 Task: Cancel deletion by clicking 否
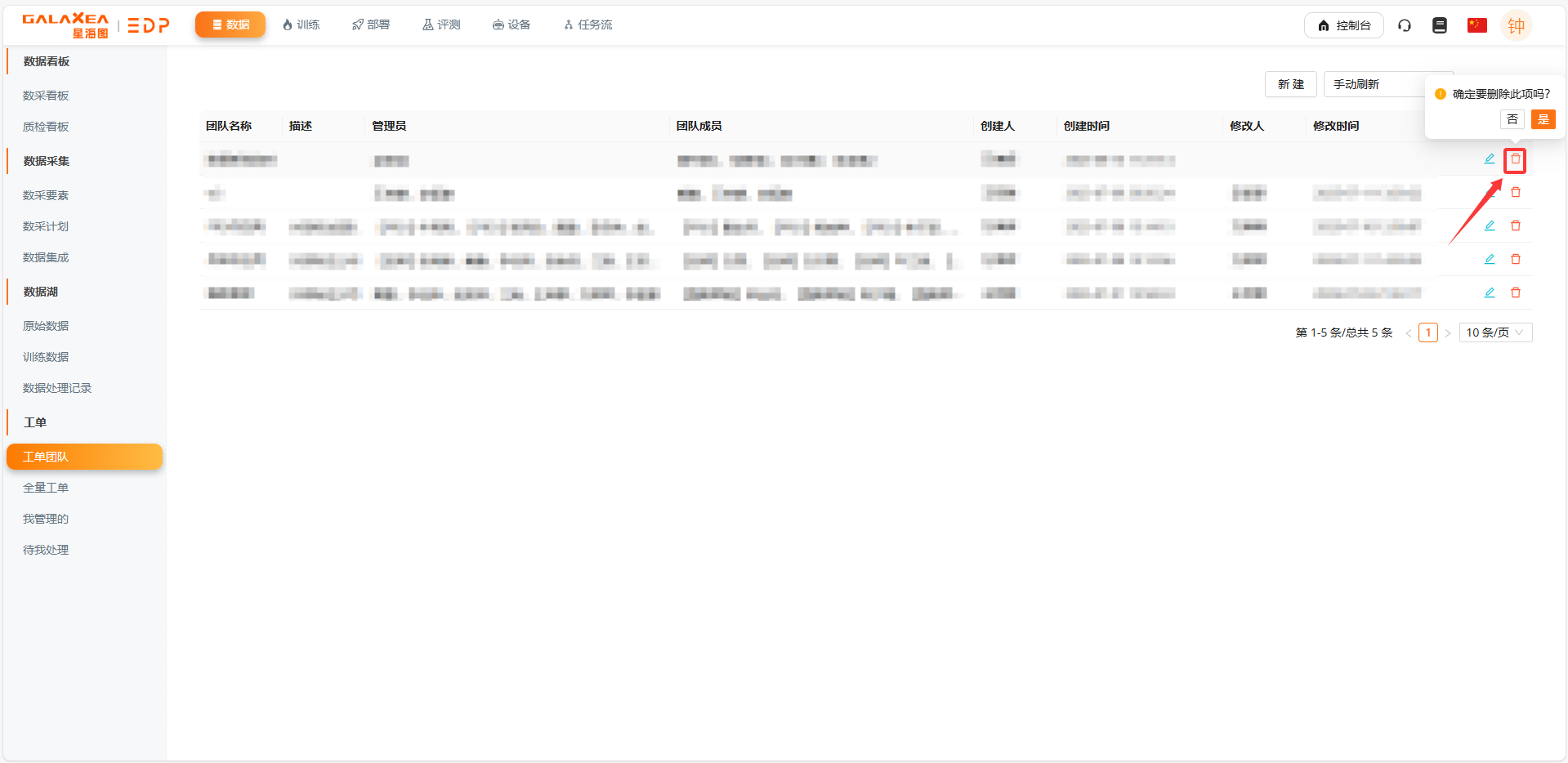[x=1512, y=119]
